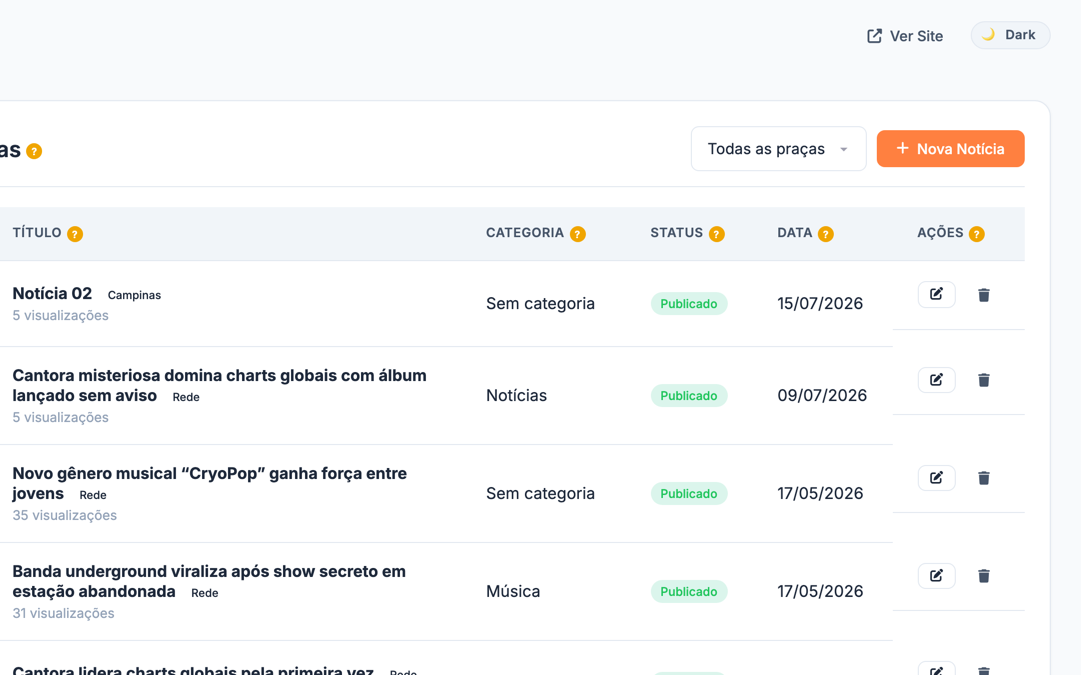
Task: Click the moon icon in the Dark toggle
Action: tap(989, 34)
